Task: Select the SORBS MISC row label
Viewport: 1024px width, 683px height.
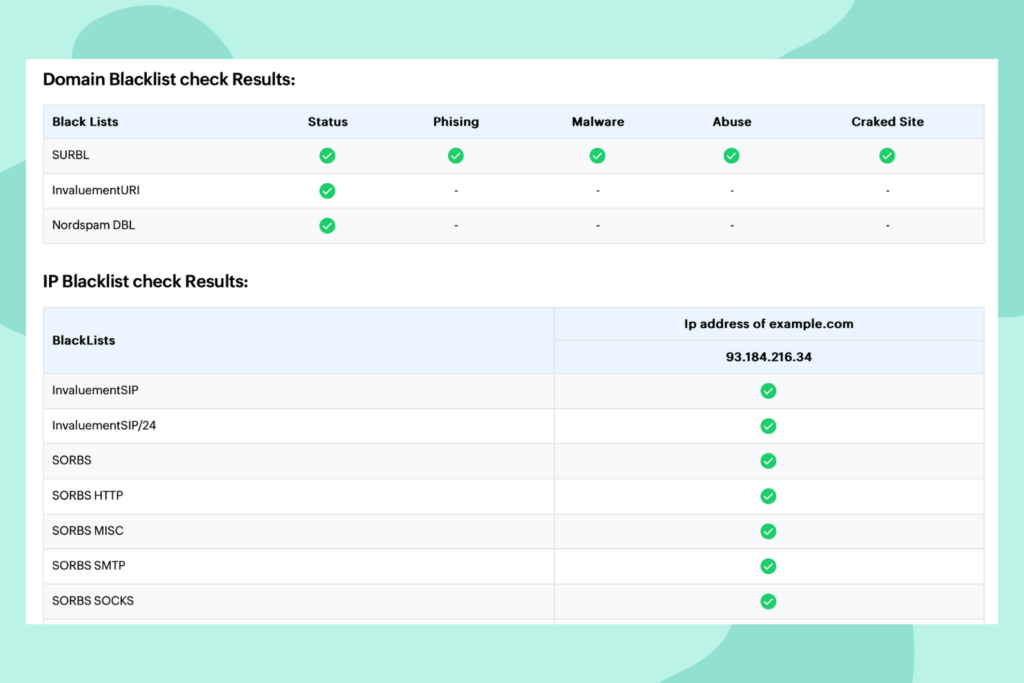Action: (x=88, y=531)
